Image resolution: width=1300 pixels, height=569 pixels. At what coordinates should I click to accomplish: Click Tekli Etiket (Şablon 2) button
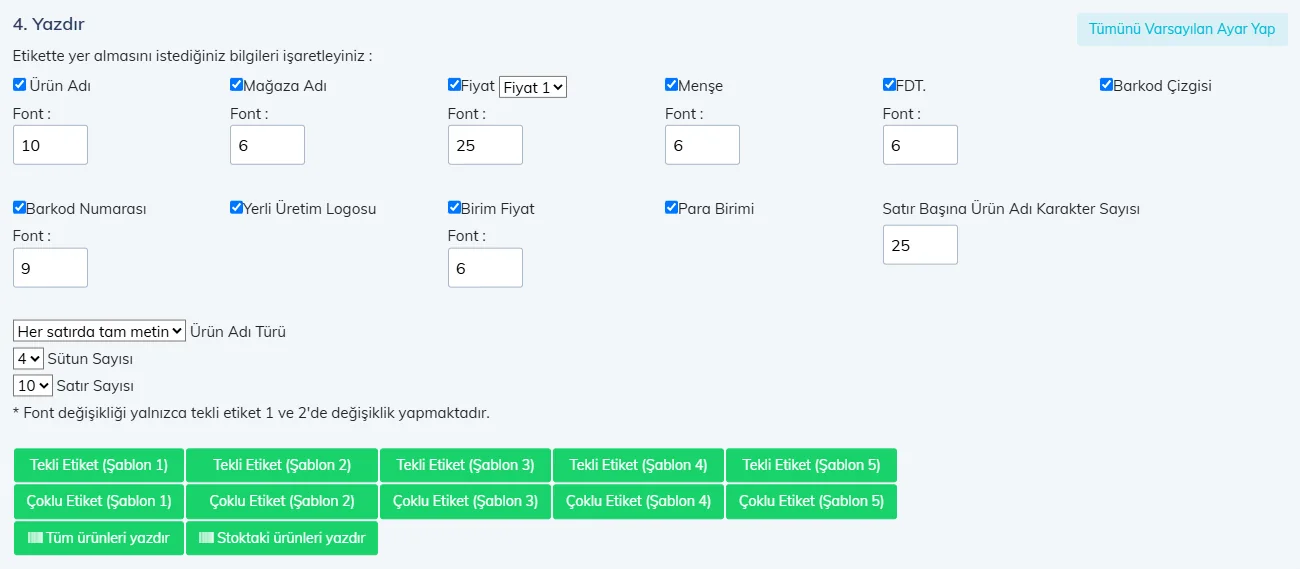coord(282,465)
